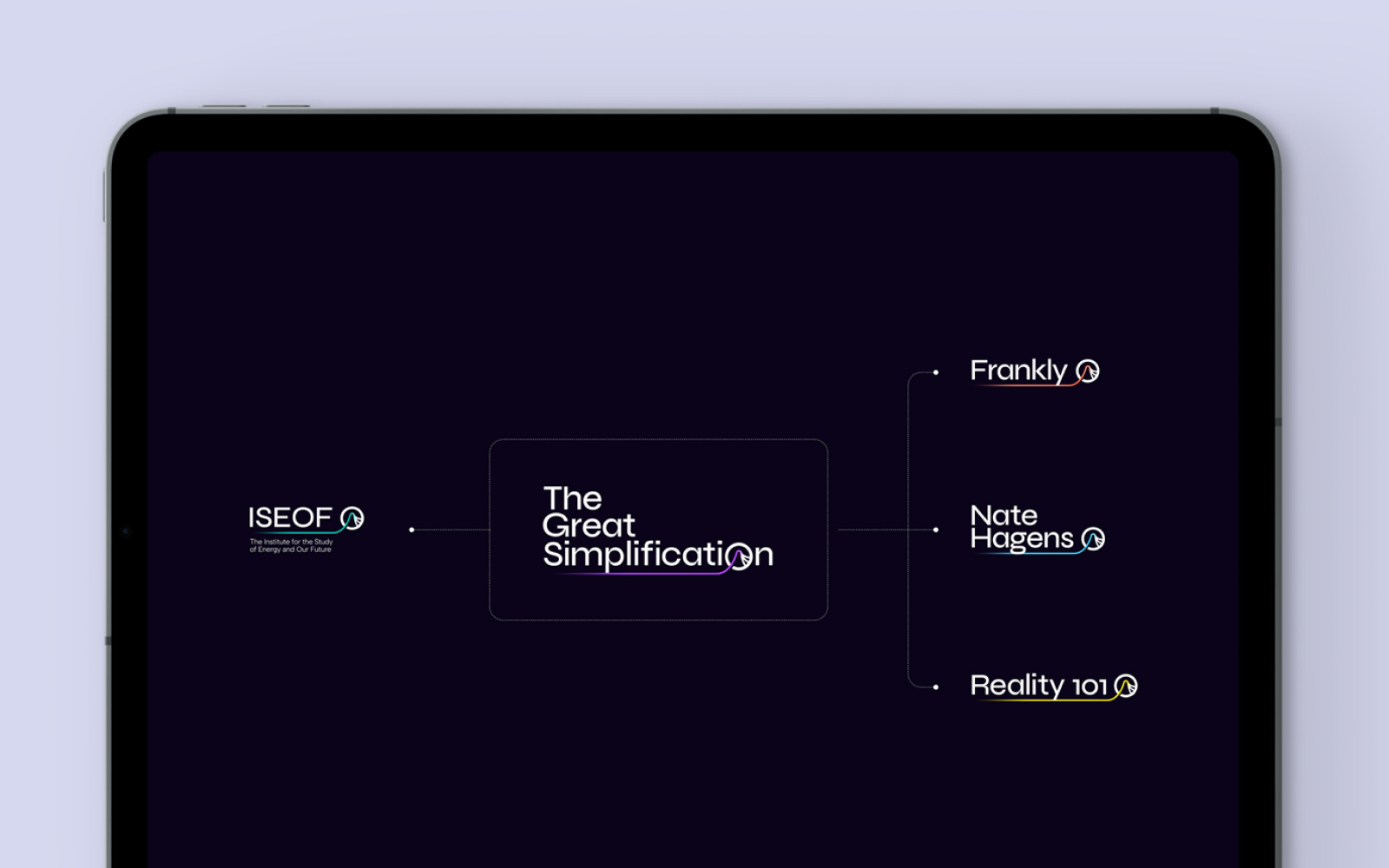Click the yellow circular icon beside Reality 101

click(1126, 686)
